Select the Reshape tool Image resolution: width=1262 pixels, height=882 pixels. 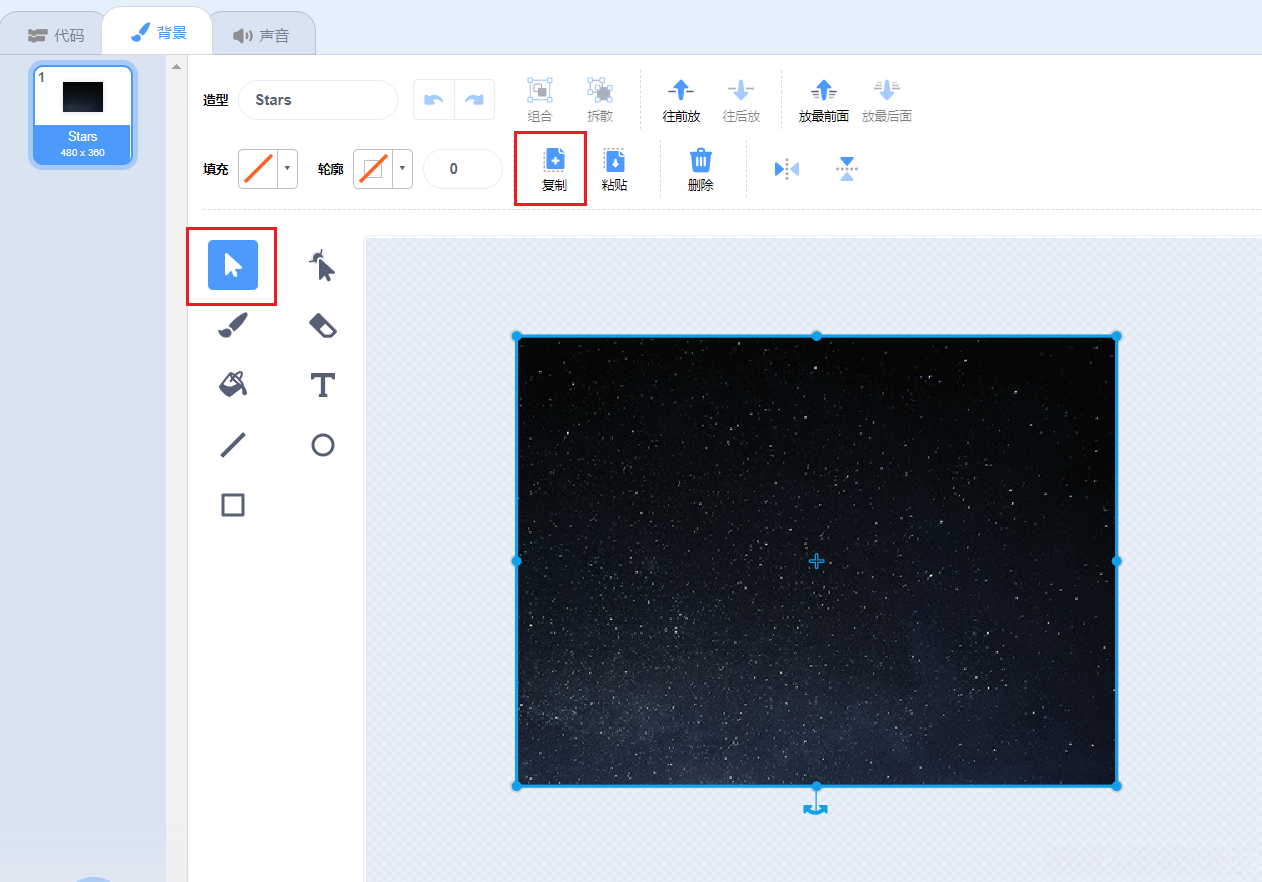[322, 265]
